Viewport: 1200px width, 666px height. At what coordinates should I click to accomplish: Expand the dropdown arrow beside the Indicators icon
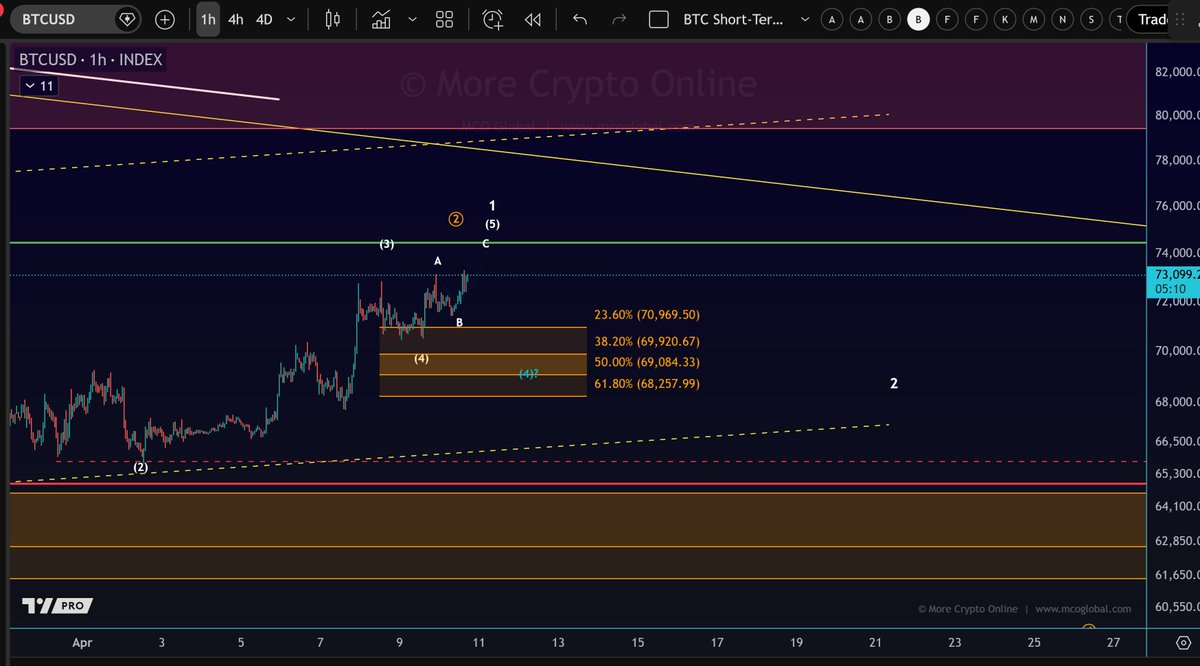[x=410, y=19]
